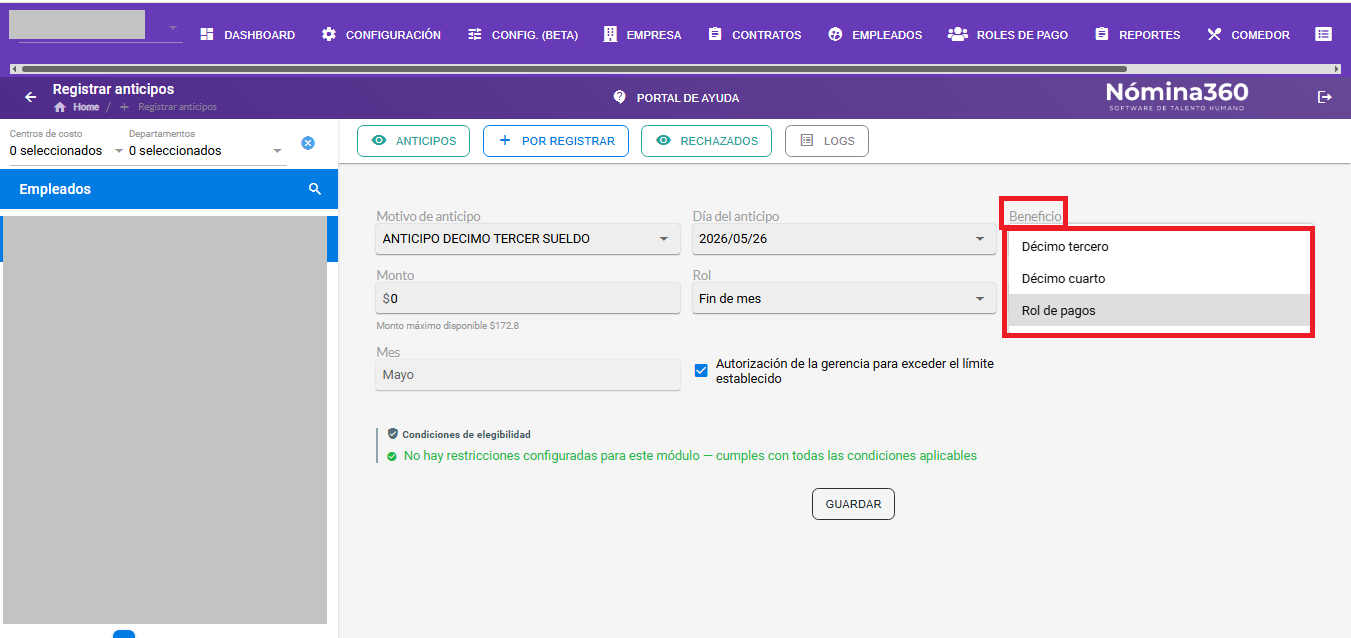
Task: Click the back arrow beside Registrar anticipos
Action: tap(30, 97)
